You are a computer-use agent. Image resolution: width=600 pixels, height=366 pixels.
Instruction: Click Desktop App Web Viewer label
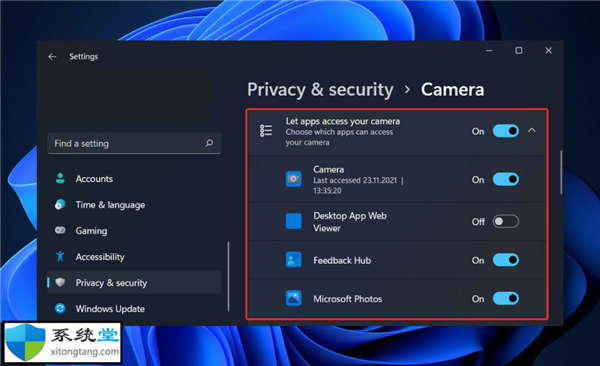[x=350, y=222]
